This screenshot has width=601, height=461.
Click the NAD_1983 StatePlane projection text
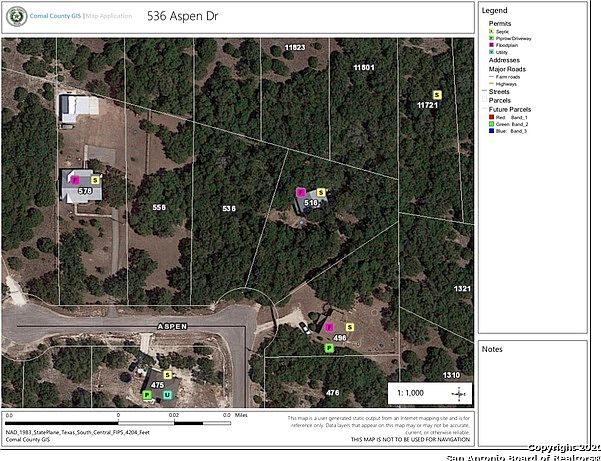[78, 432]
